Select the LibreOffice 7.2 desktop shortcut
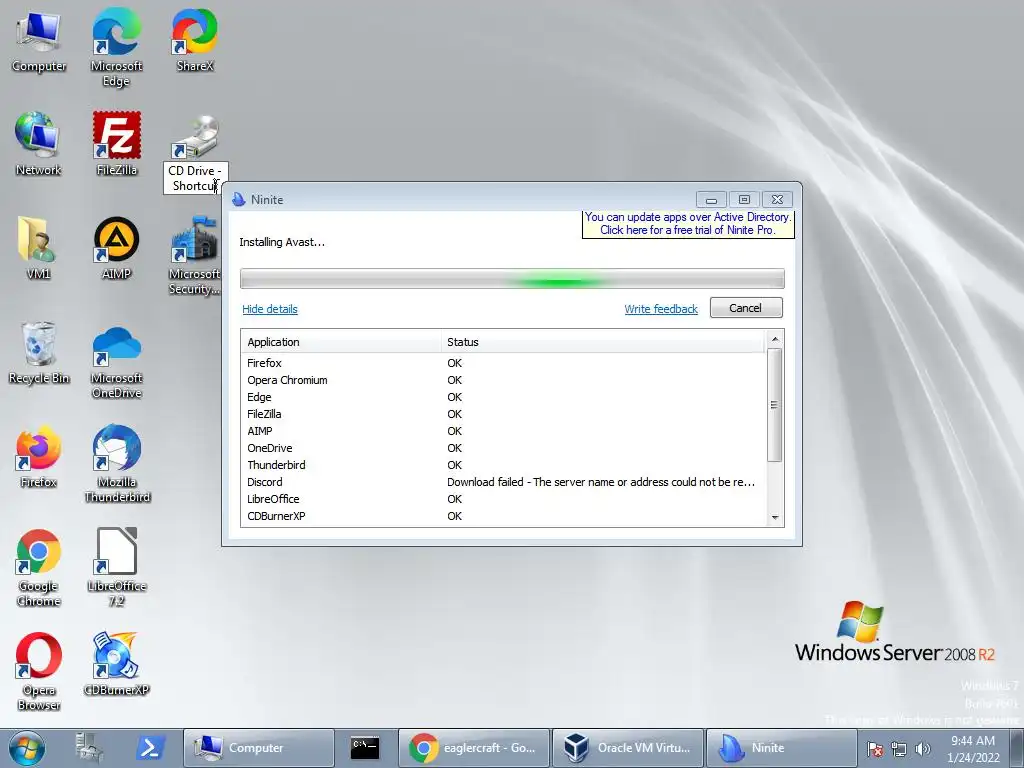Viewport: 1024px width, 768px height. [x=116, y=568]
